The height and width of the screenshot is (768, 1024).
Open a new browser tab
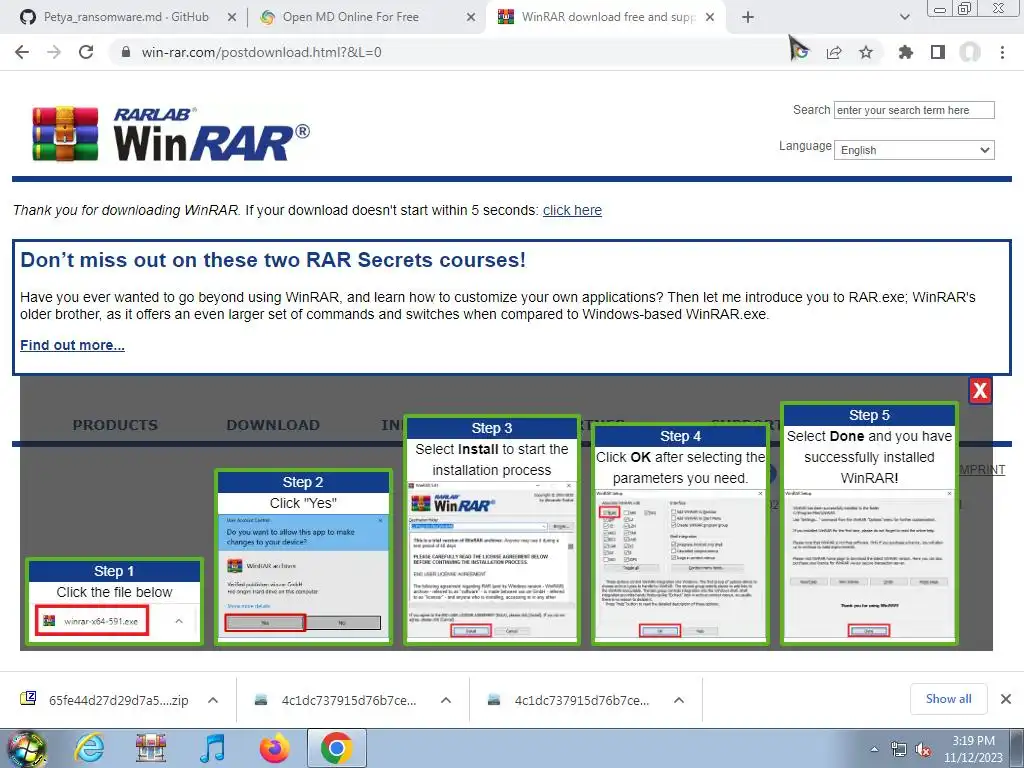tap(748, 18)
